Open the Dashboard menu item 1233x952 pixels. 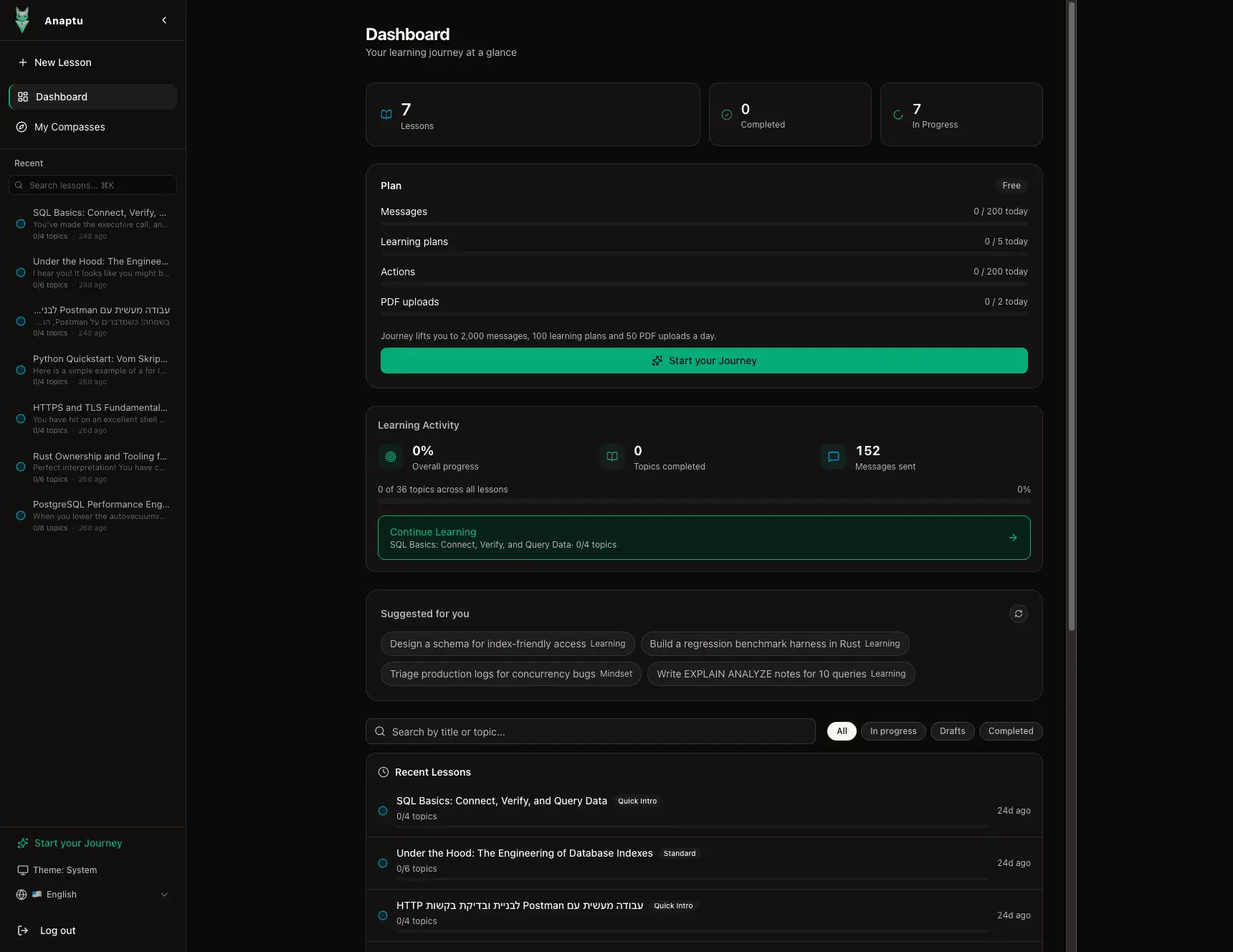point(93,97)
